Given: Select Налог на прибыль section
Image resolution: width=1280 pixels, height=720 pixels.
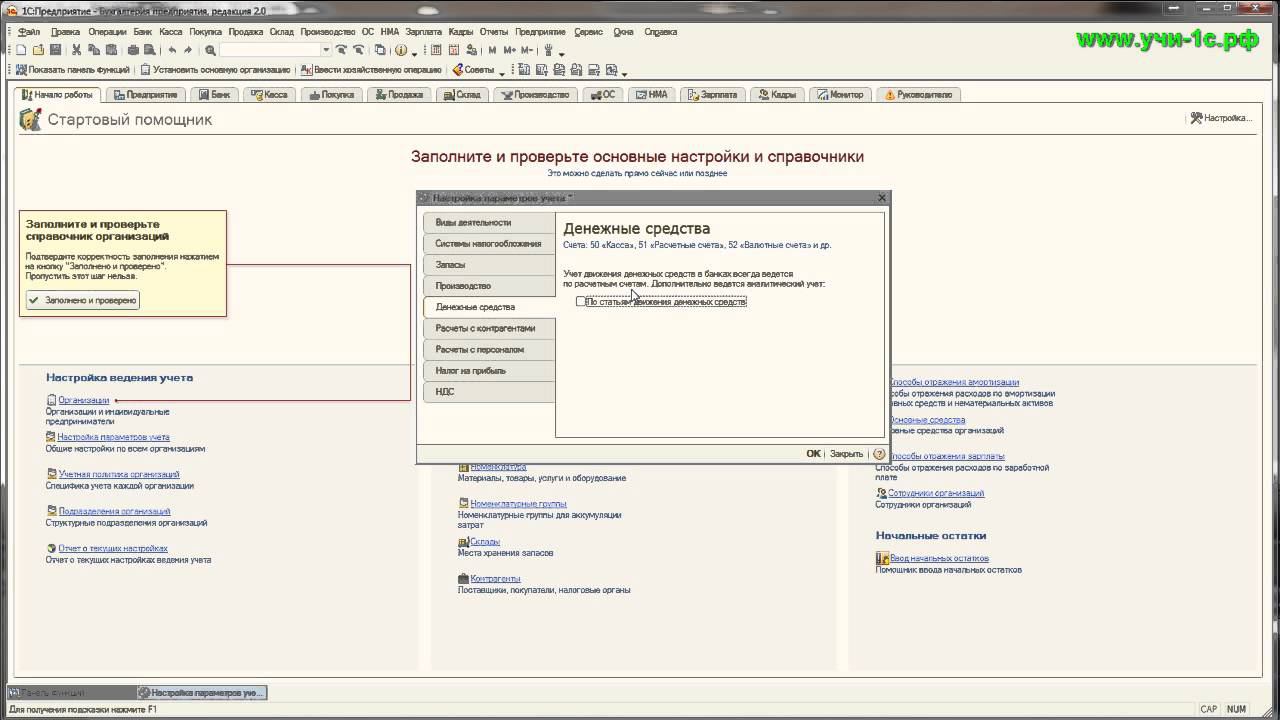Looking at the screenshot, I should point(489,370).
